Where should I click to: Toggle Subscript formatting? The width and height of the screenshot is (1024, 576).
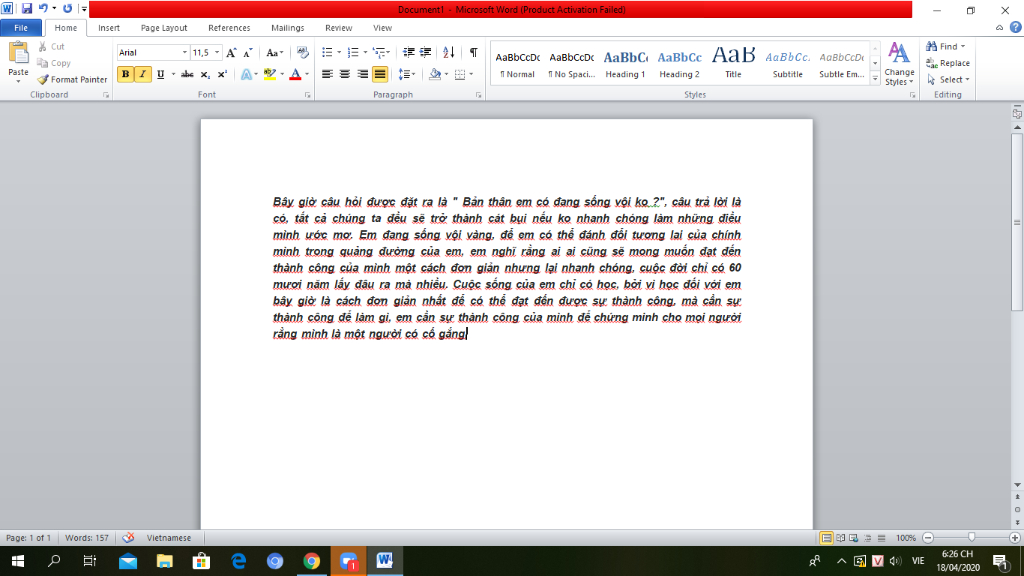click(x=204, y=74)
